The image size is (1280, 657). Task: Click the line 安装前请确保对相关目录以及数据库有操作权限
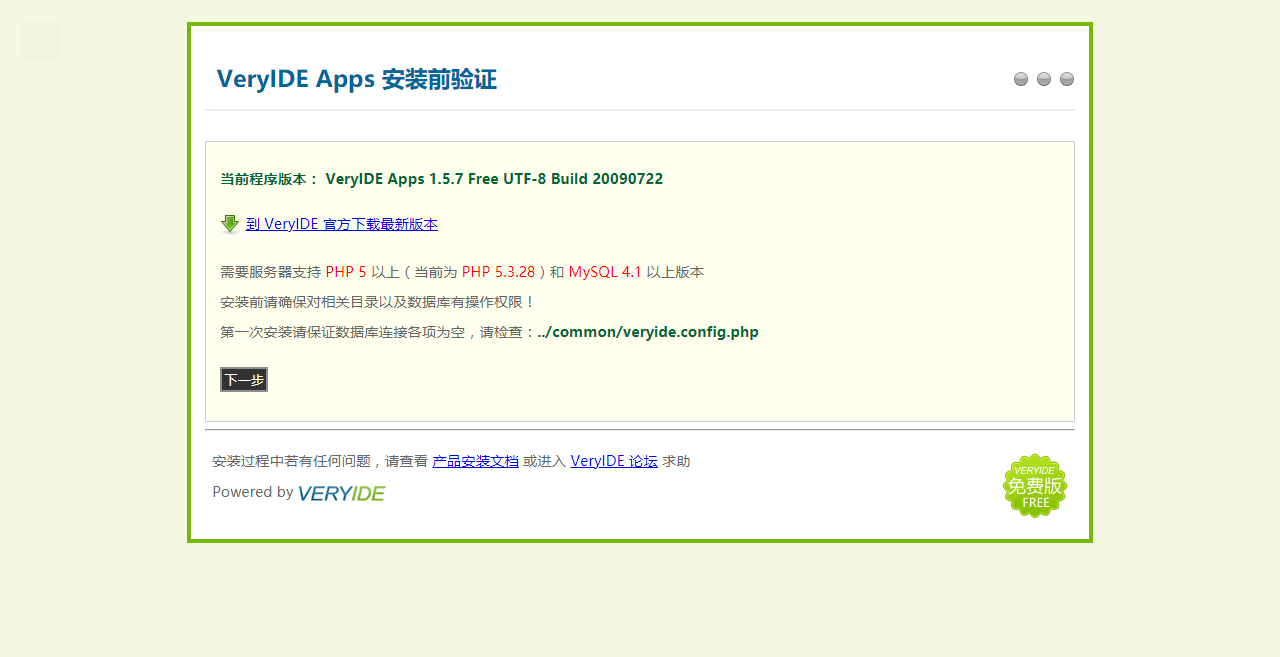(x=378, y=302)
